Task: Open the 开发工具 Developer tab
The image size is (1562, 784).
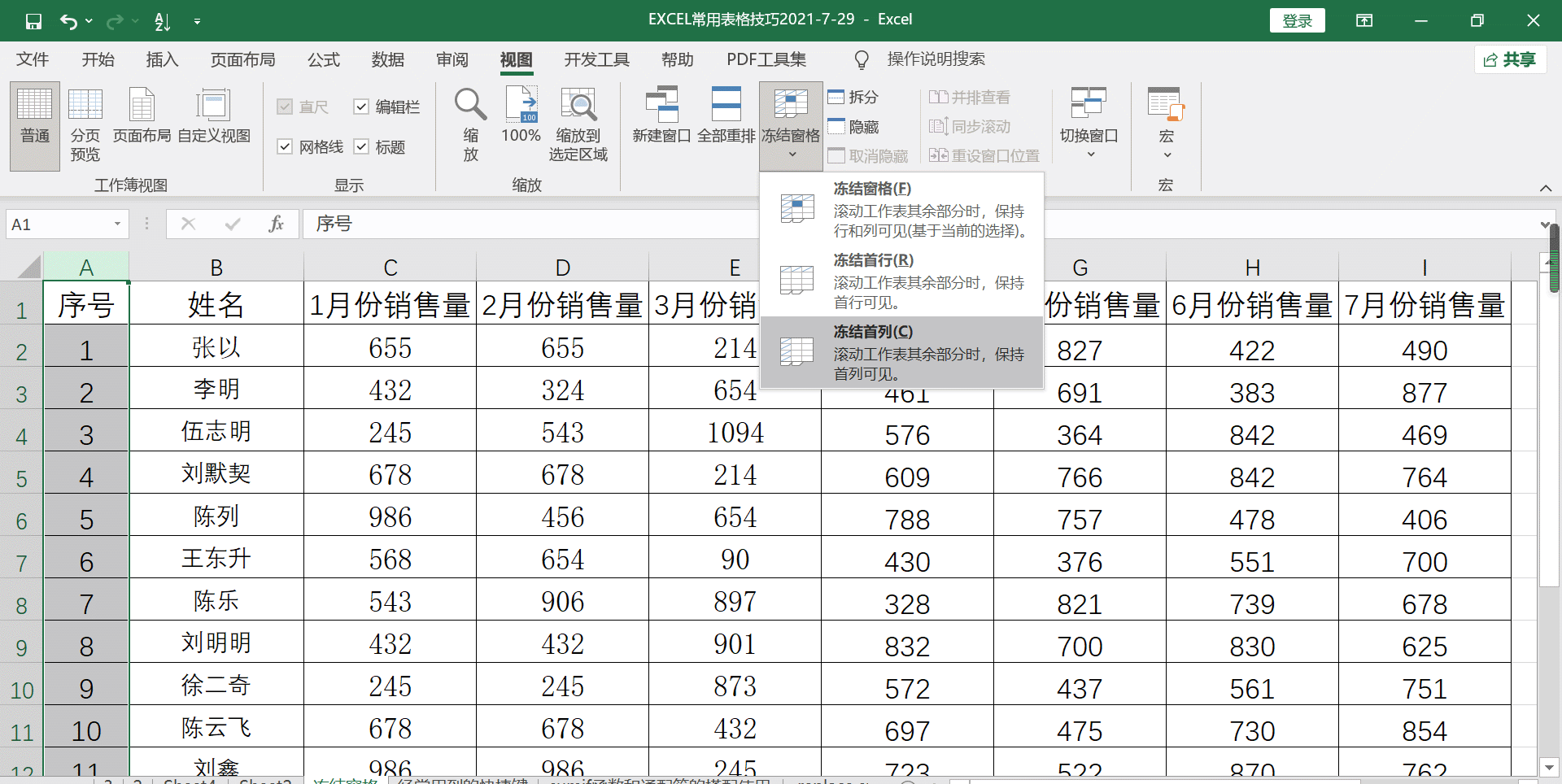Action: 596,59
